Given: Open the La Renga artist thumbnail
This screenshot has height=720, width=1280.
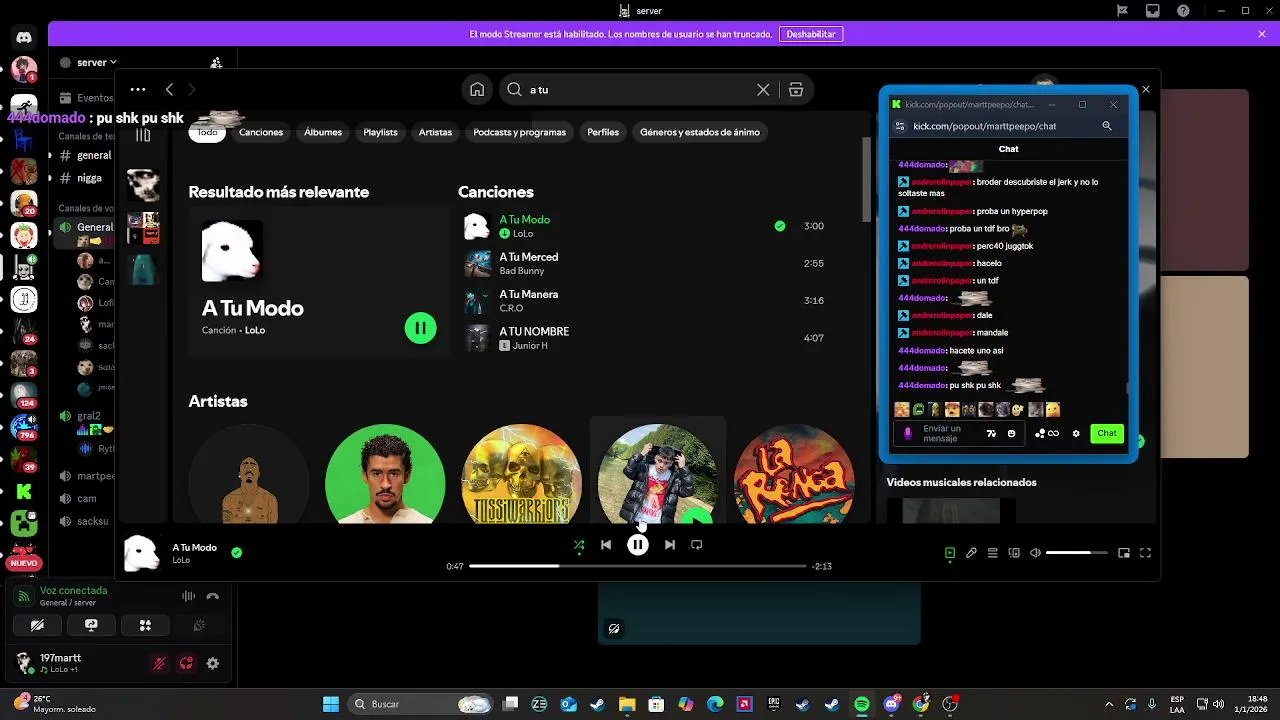Looking at the screenshot, I should (x=794, y=474).
